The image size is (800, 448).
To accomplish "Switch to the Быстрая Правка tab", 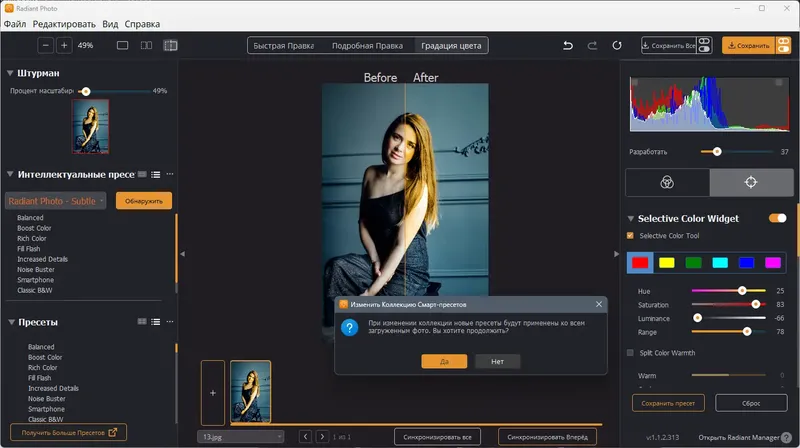I will pyautogui.click(x=284, y=45).
